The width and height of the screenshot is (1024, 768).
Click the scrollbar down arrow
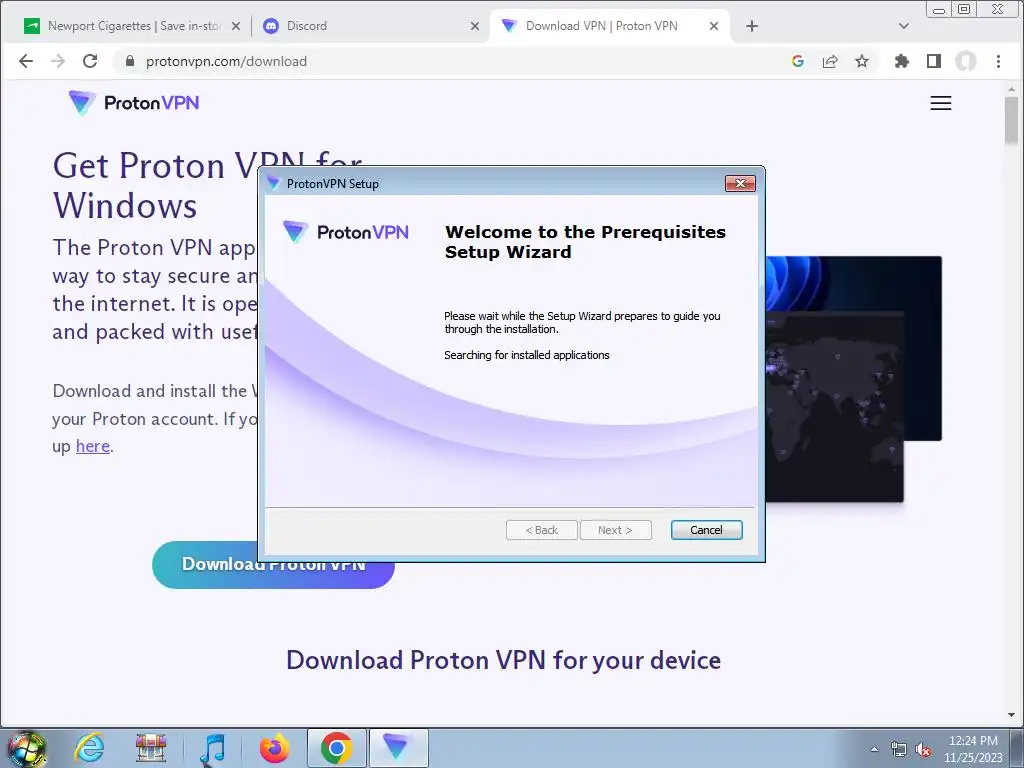coord(1011,715)
